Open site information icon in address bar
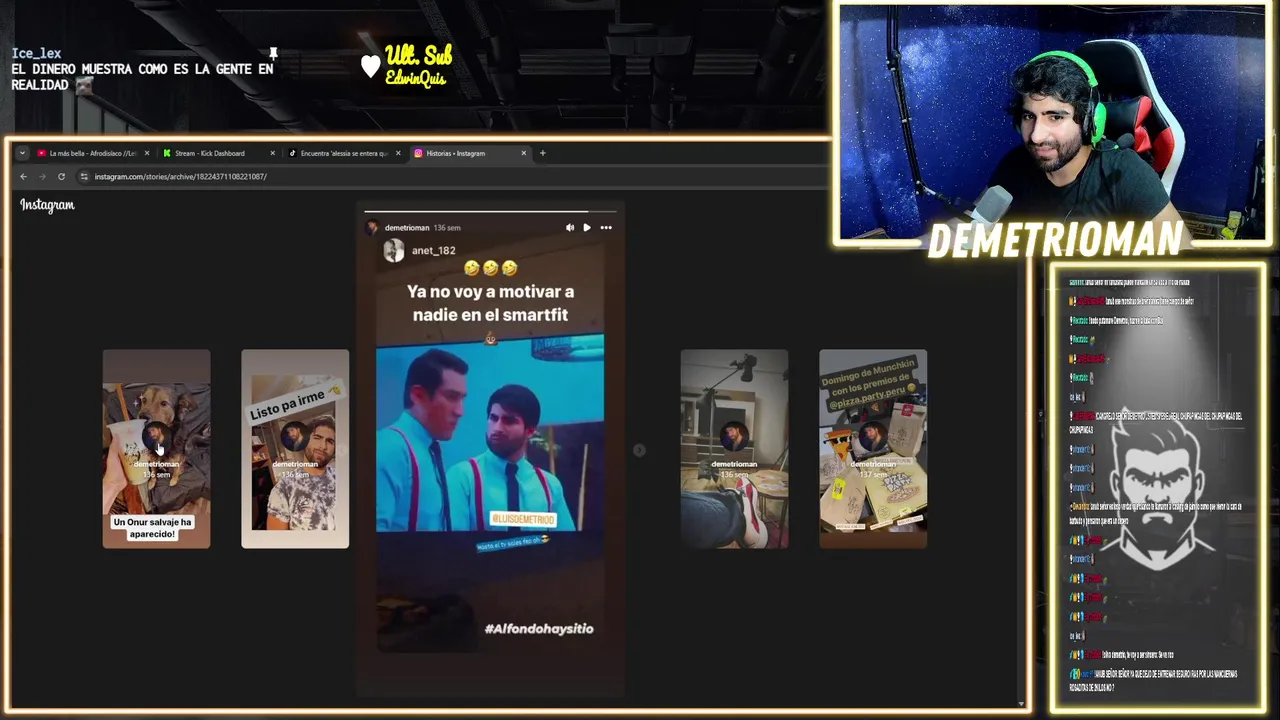The width and height of the screenshot is (1280, 720). [x=84, y=176]
